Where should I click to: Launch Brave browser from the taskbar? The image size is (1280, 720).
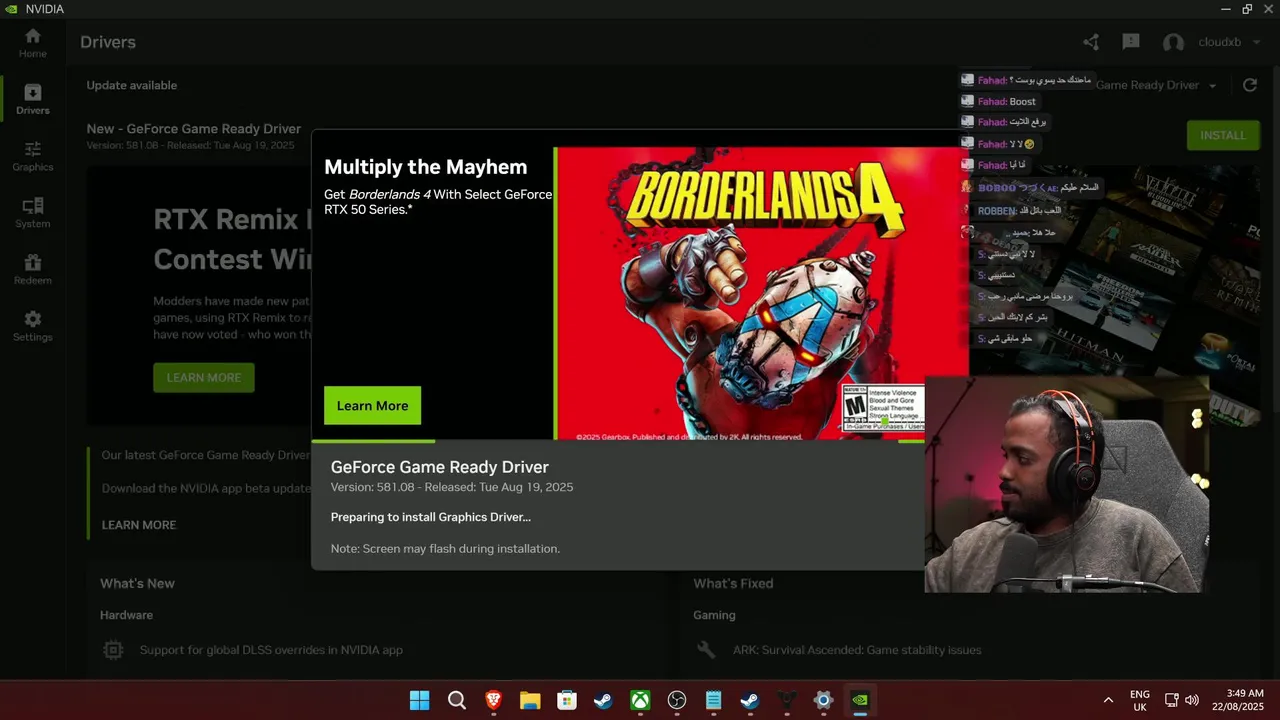click(493, 700)
